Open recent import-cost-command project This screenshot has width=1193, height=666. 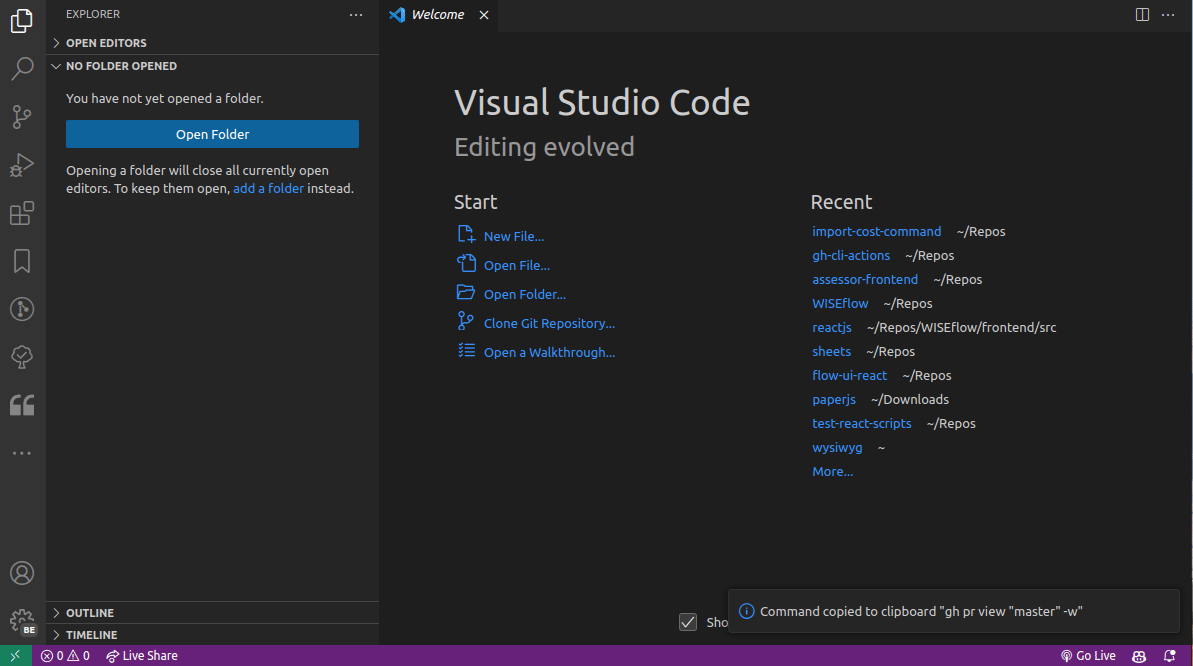click(x=876, y=231)
